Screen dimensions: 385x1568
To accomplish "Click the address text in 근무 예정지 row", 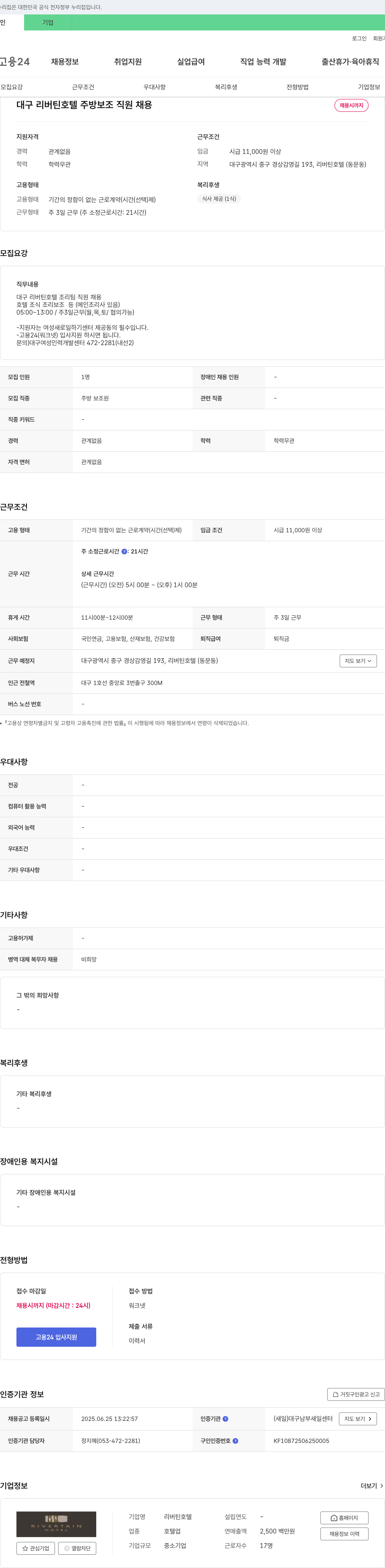I will (149, 661).
